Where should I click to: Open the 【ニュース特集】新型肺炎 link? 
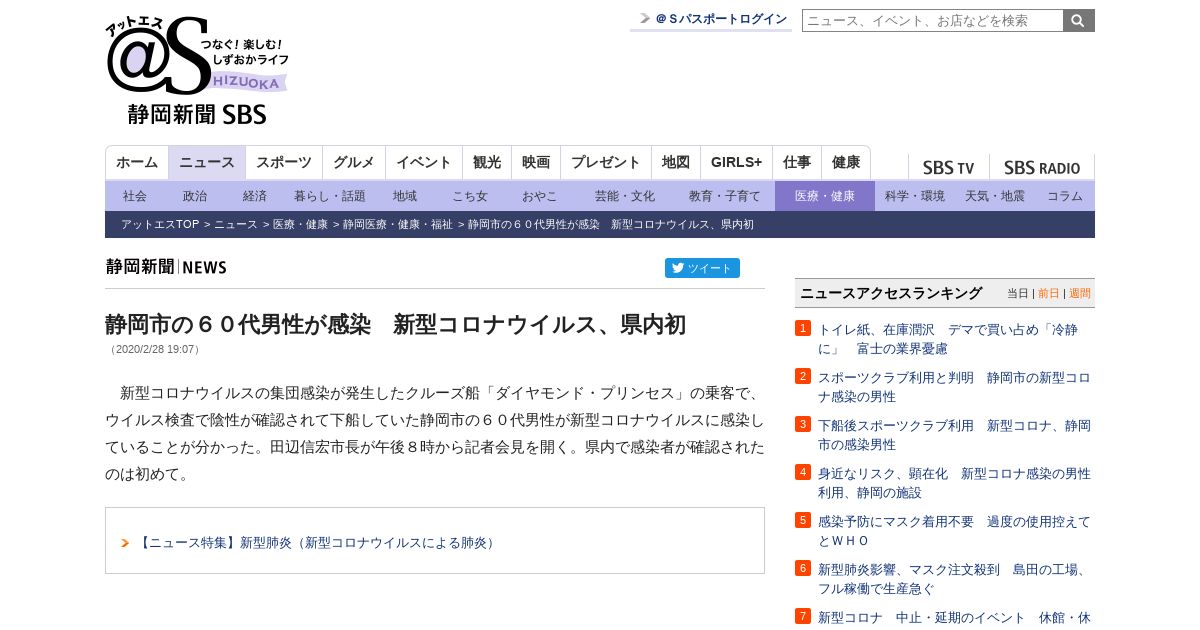coord(317,543)
